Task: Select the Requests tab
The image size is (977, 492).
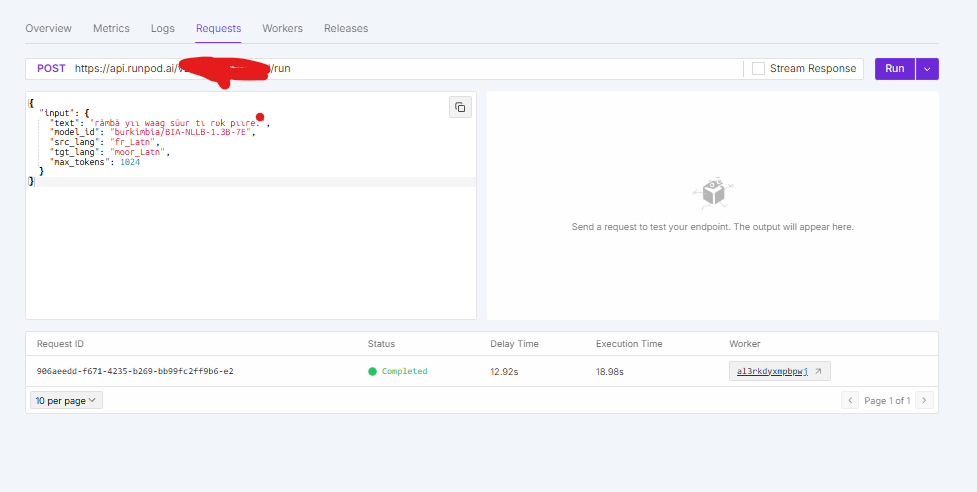Action: pyautogui.click(x=218, y=28)
